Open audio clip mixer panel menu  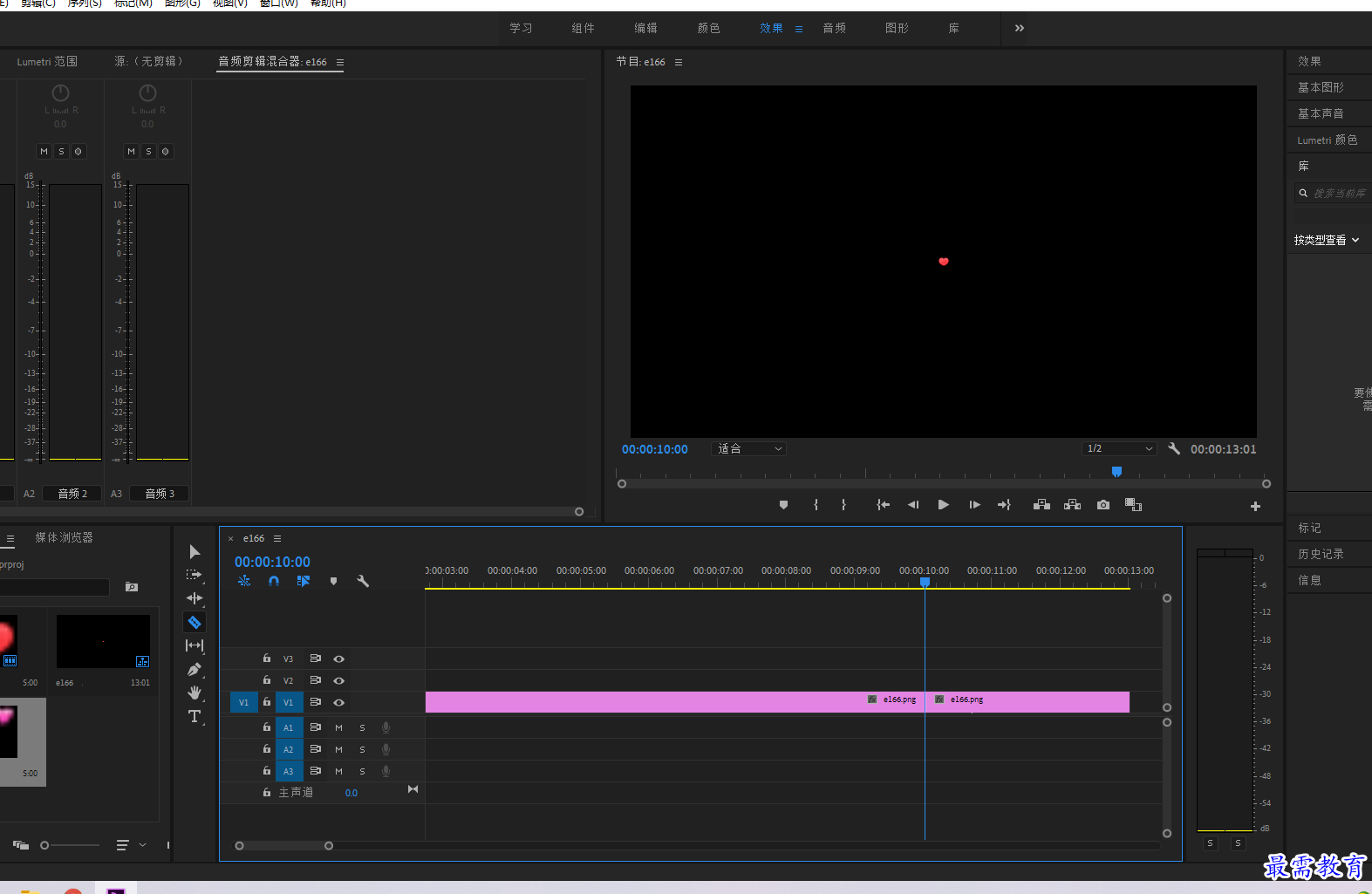point(340,62)
